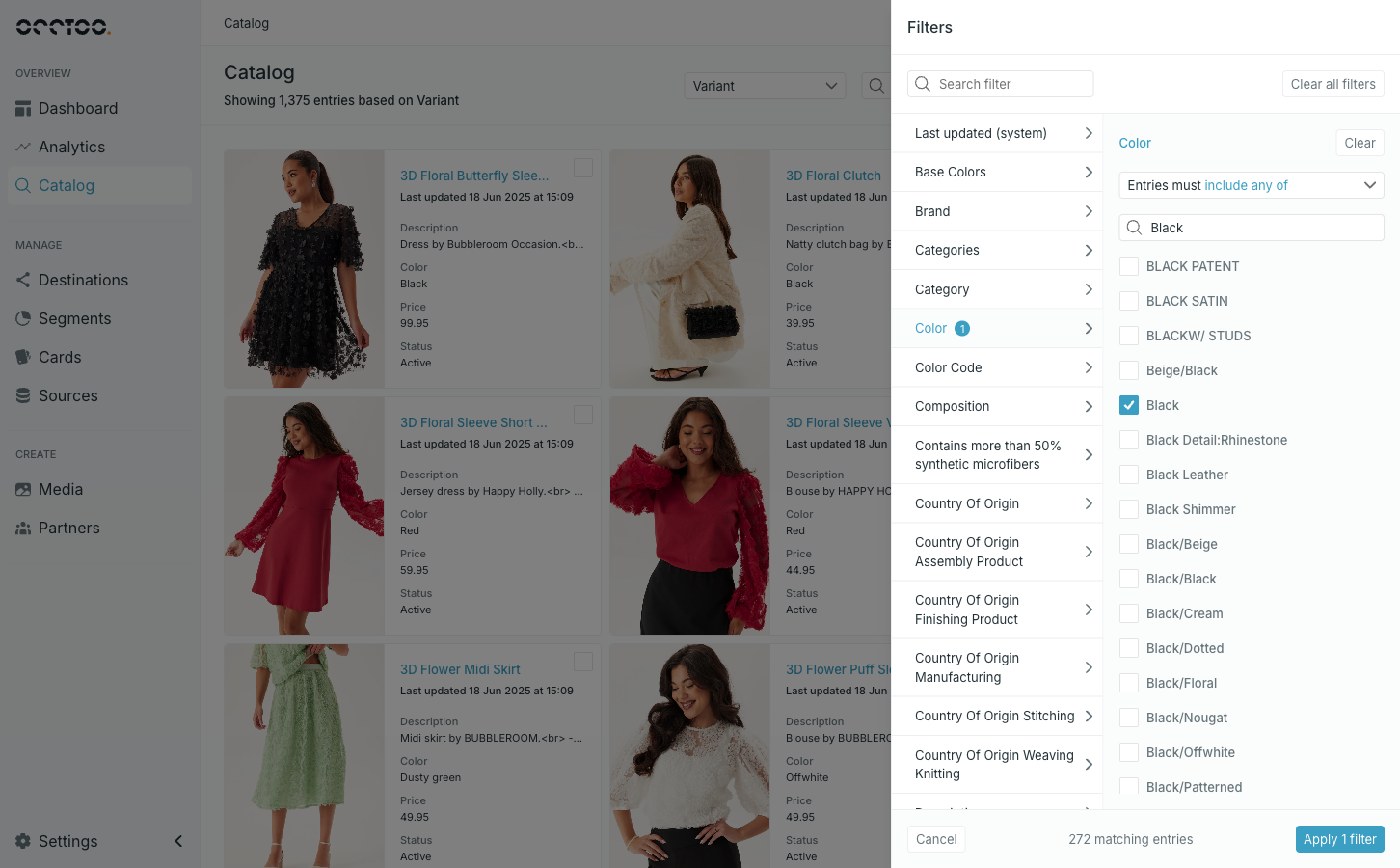Click the Partners people icon
This screenshot has width=1400, height=868.
[x=23, y=528]
